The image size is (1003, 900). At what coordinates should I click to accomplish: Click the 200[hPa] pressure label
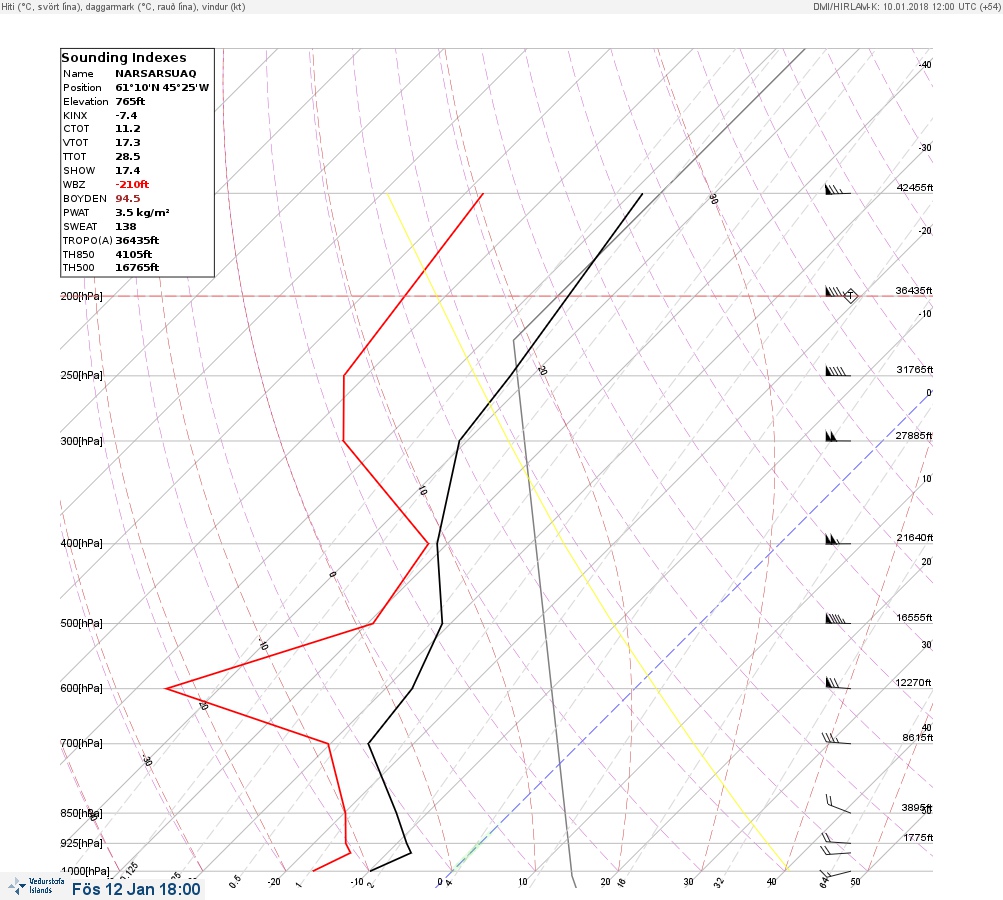click(81, 296)
